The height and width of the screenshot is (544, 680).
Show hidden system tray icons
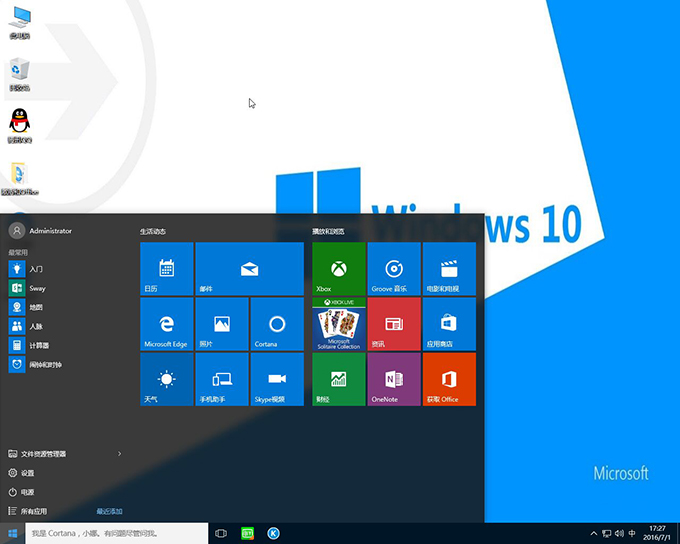594,534
